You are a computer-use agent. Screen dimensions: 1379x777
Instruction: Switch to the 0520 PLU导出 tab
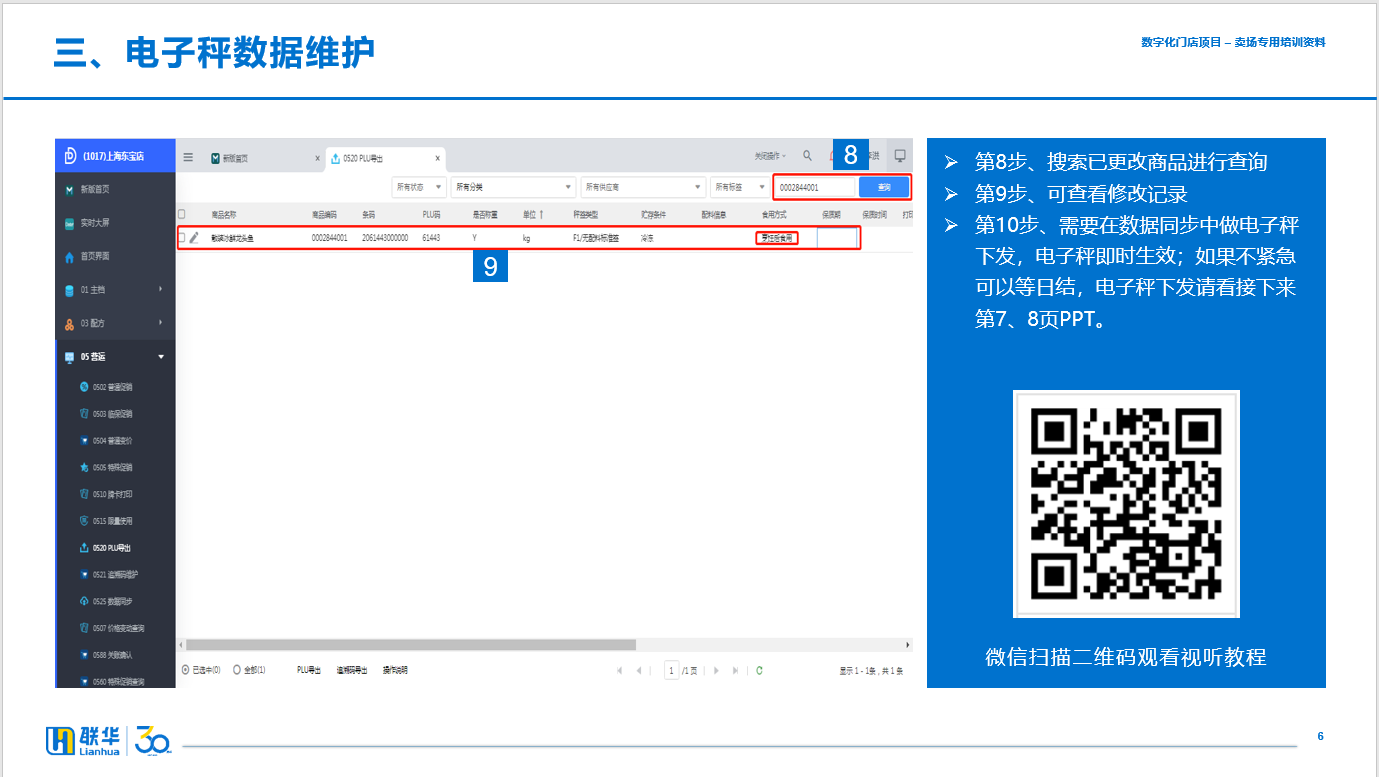[x=385, y=158]
